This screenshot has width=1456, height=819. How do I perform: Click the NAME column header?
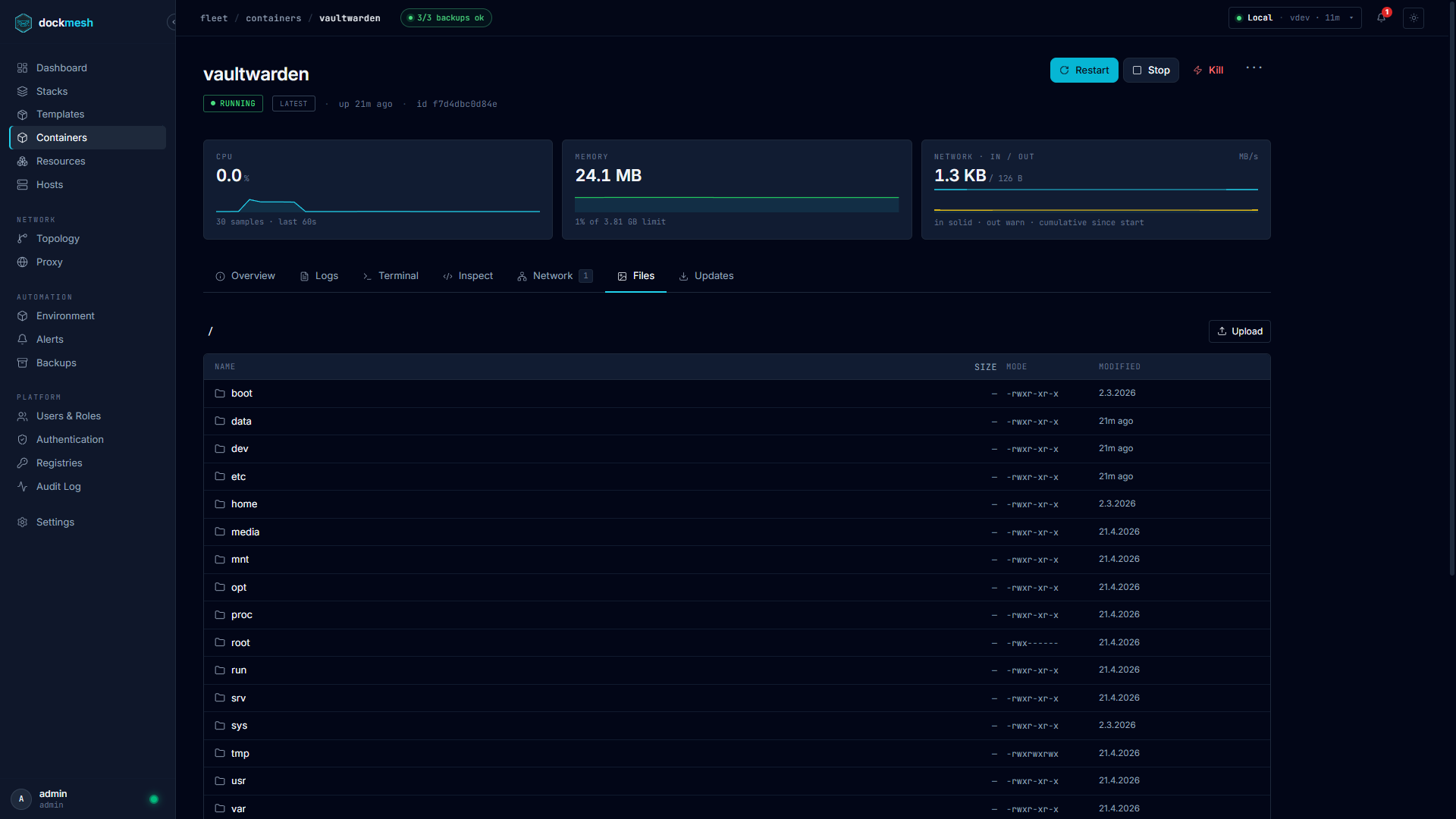point(225,367)
